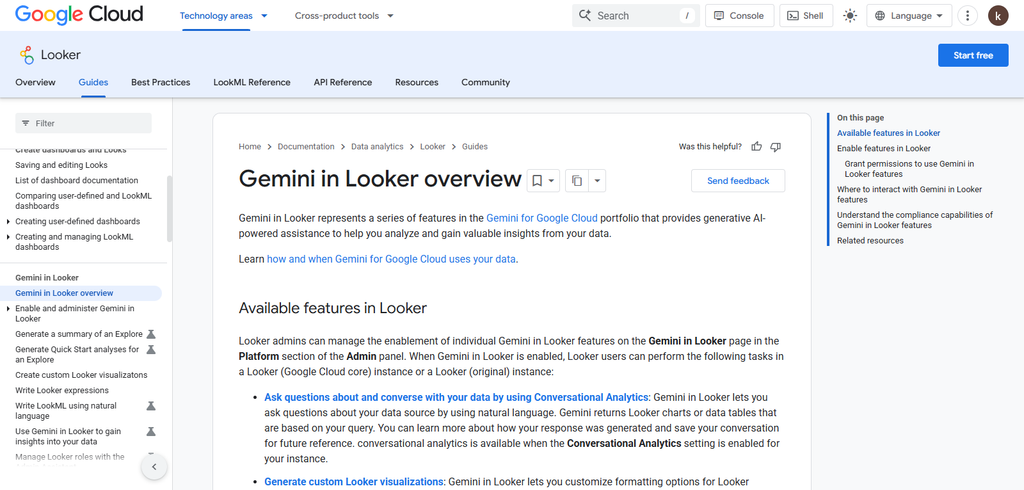Open the Technology areas dropdown

pyautogui.click(x=223, y=16)
